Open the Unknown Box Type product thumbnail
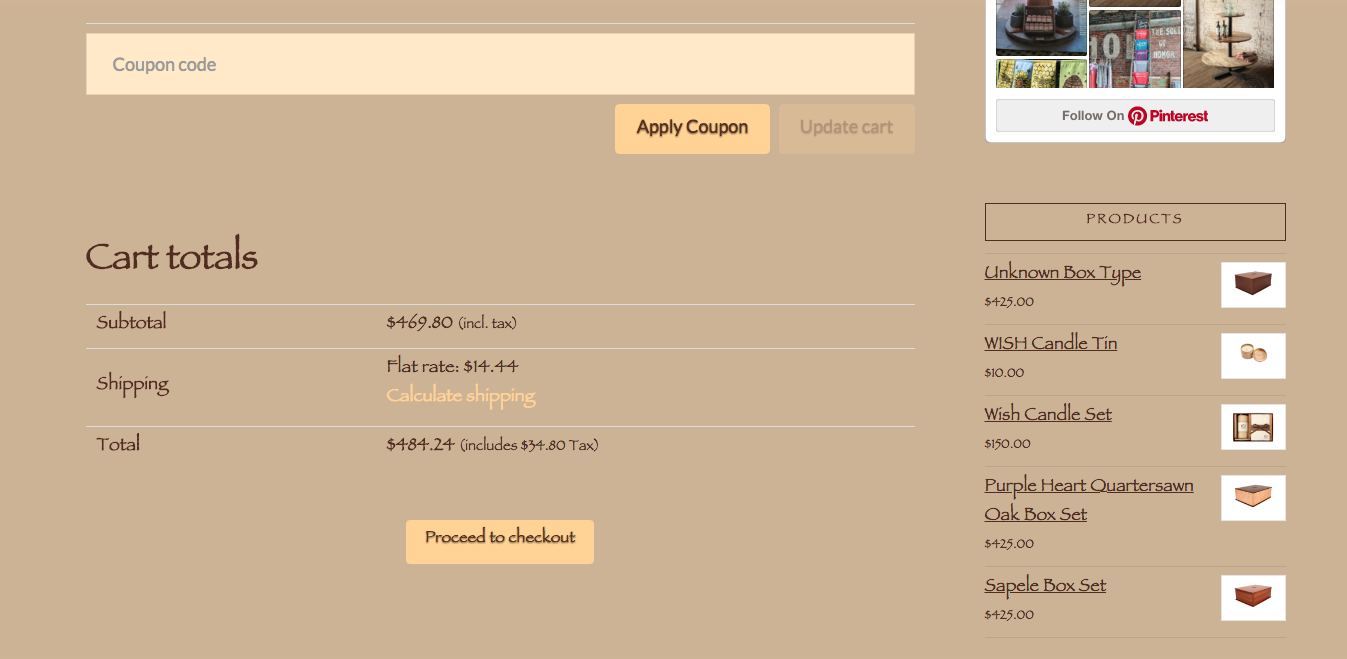 tap(1252, 285)
